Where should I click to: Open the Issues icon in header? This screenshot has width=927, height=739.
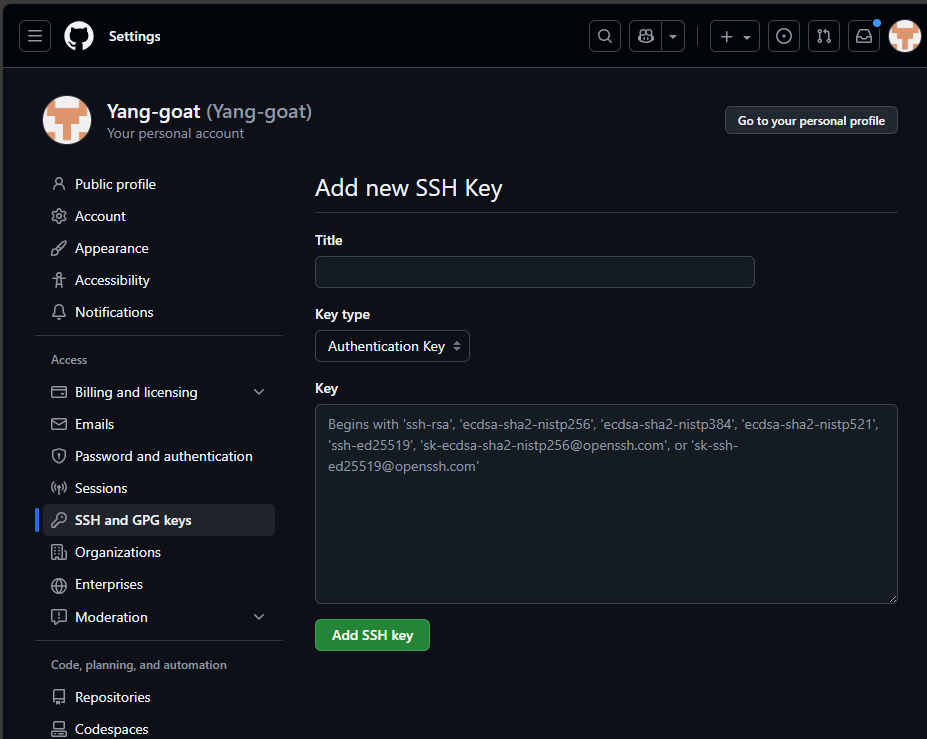coord(785,36)
